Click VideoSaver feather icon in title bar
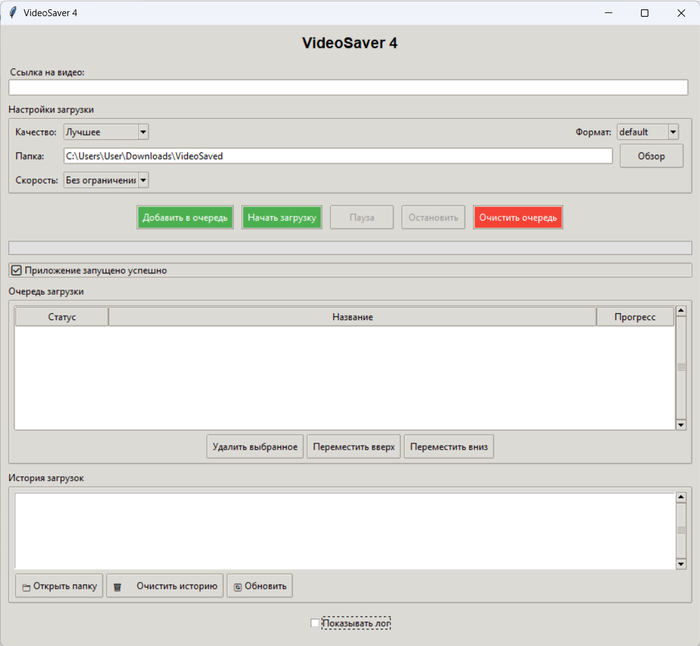 click(12, 13)
